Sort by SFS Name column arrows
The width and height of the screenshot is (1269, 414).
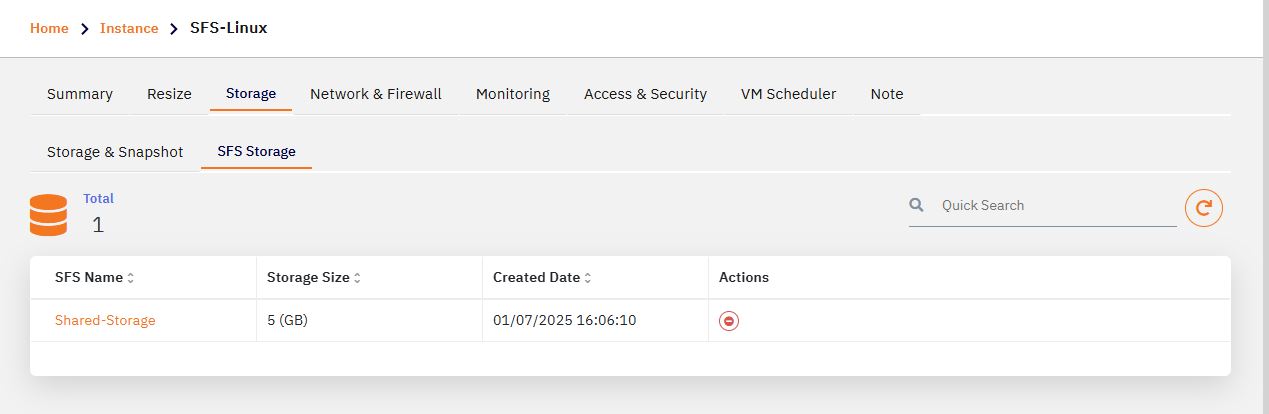pos(130,278)
